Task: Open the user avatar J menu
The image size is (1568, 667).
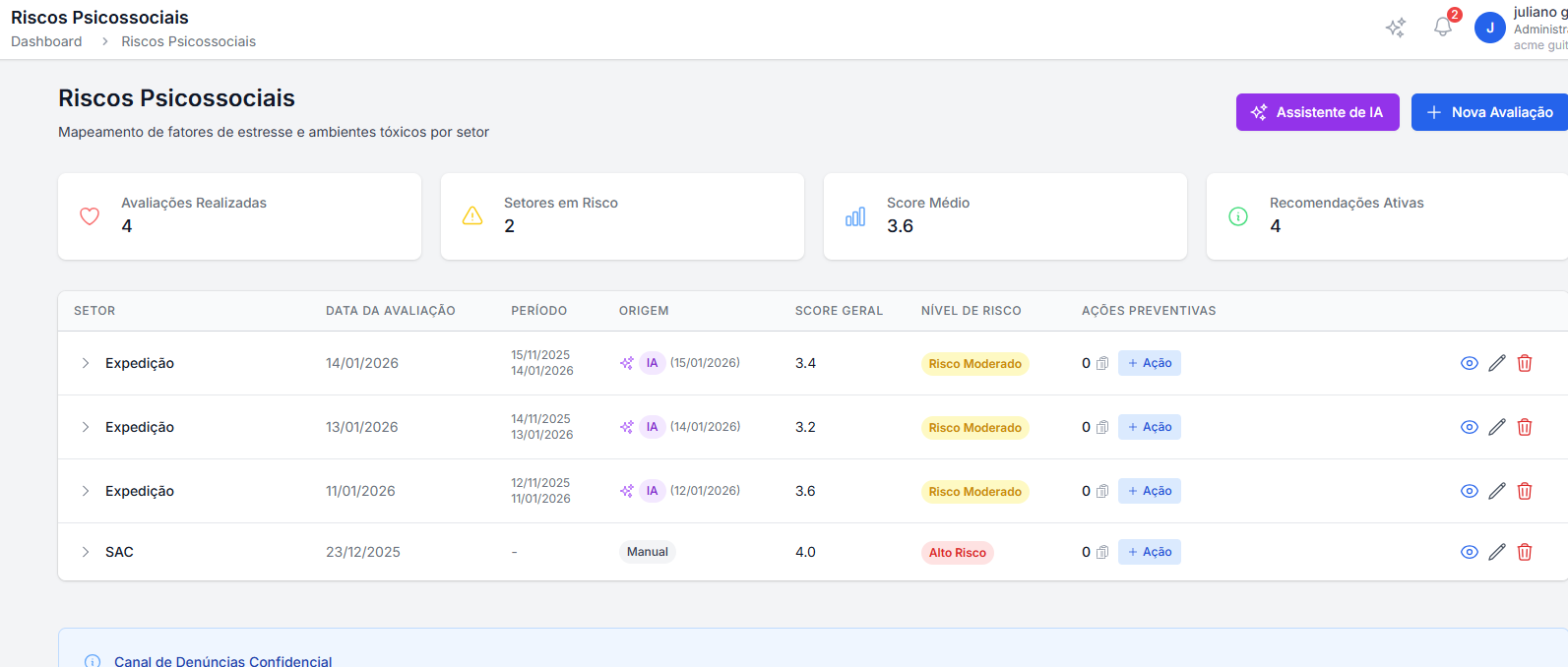Action: pos(1489,28)
